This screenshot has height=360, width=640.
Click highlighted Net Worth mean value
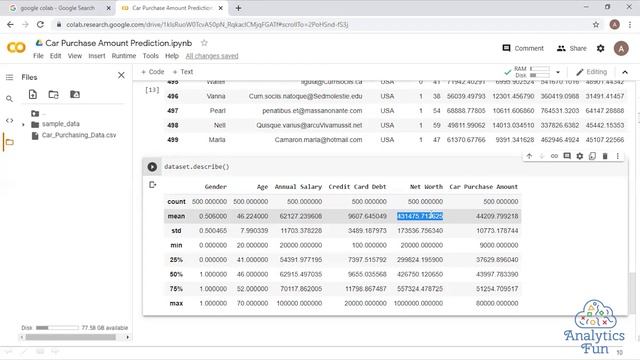tap(420, 216)
